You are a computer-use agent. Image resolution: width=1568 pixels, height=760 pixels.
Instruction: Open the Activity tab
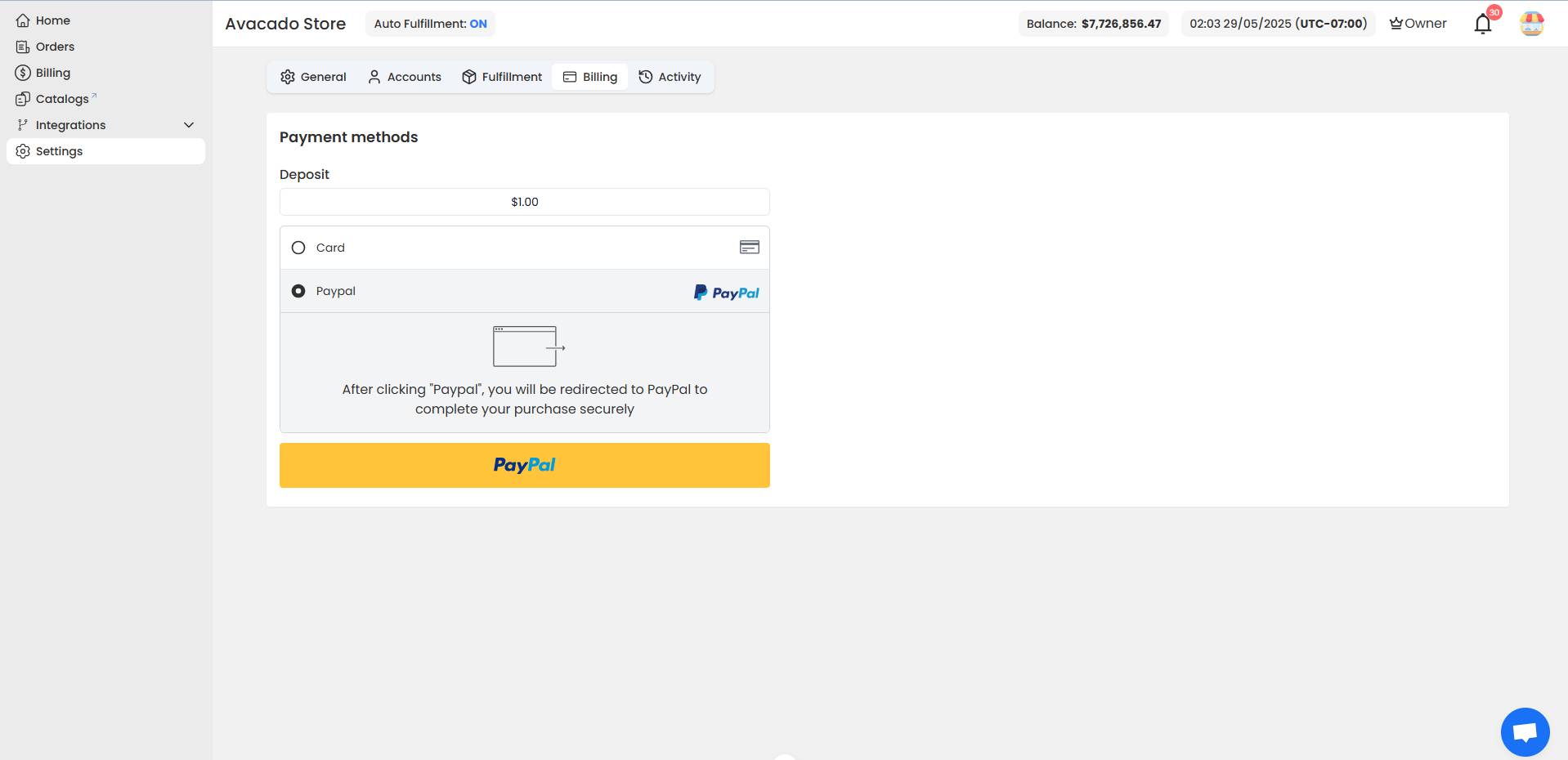[670, 77]
